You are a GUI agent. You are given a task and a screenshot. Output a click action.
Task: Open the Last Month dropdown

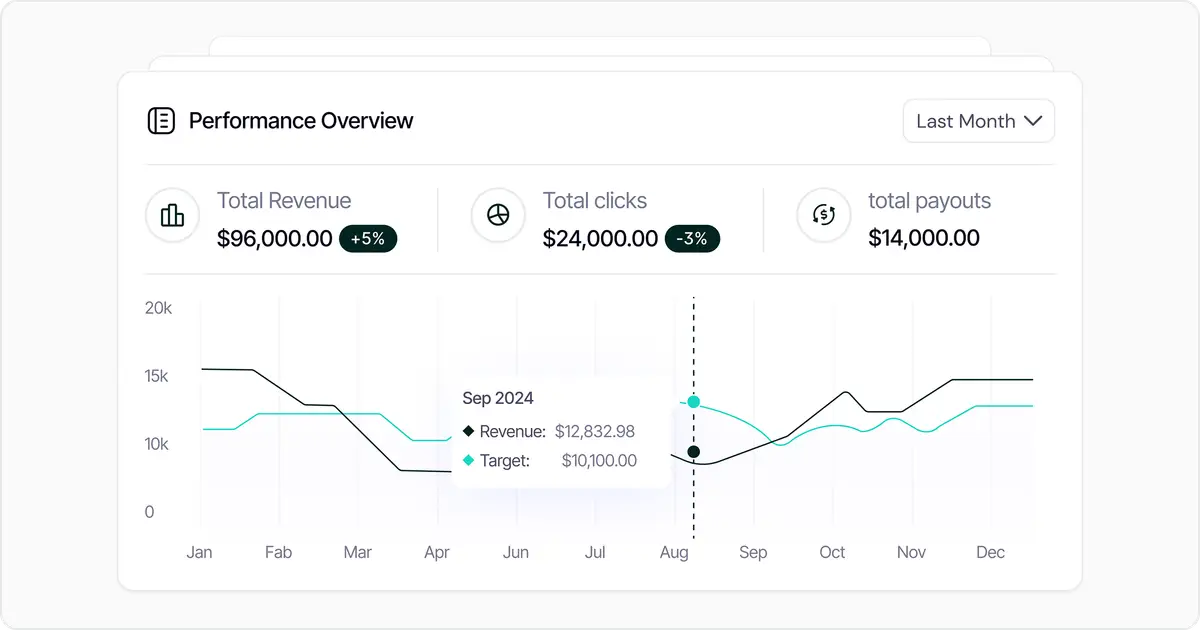point(978,120)
